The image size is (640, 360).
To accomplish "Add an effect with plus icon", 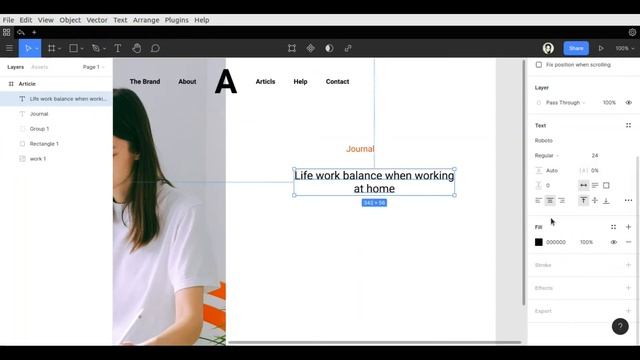I will pyautogui.click(x=628, y=288).
